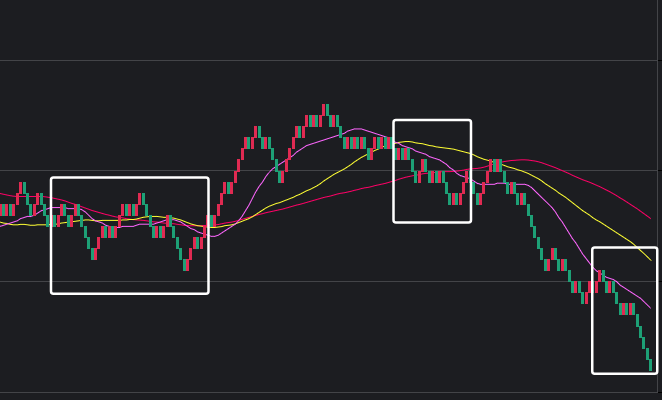The image size is (662, 400).
Task: Select the topmost candle inside the right rectangle
Action: (601, 276)
